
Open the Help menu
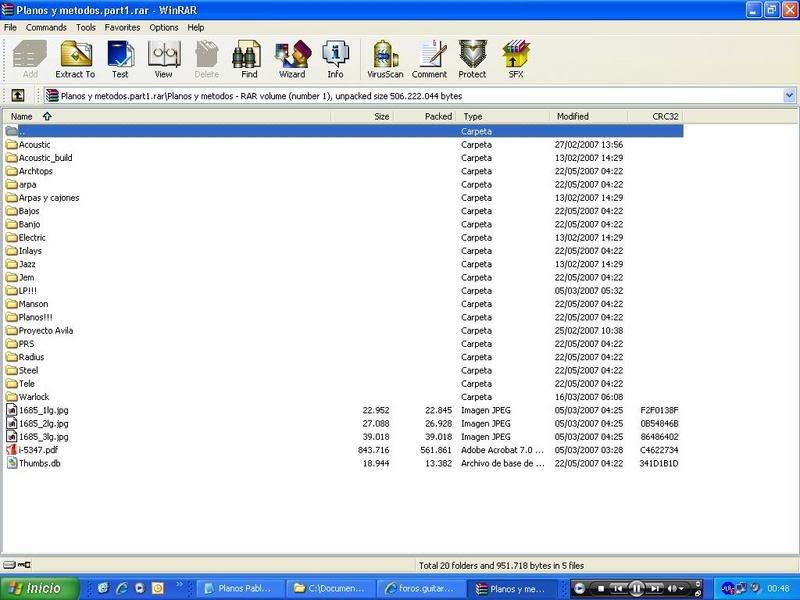(x=195, y=28)
